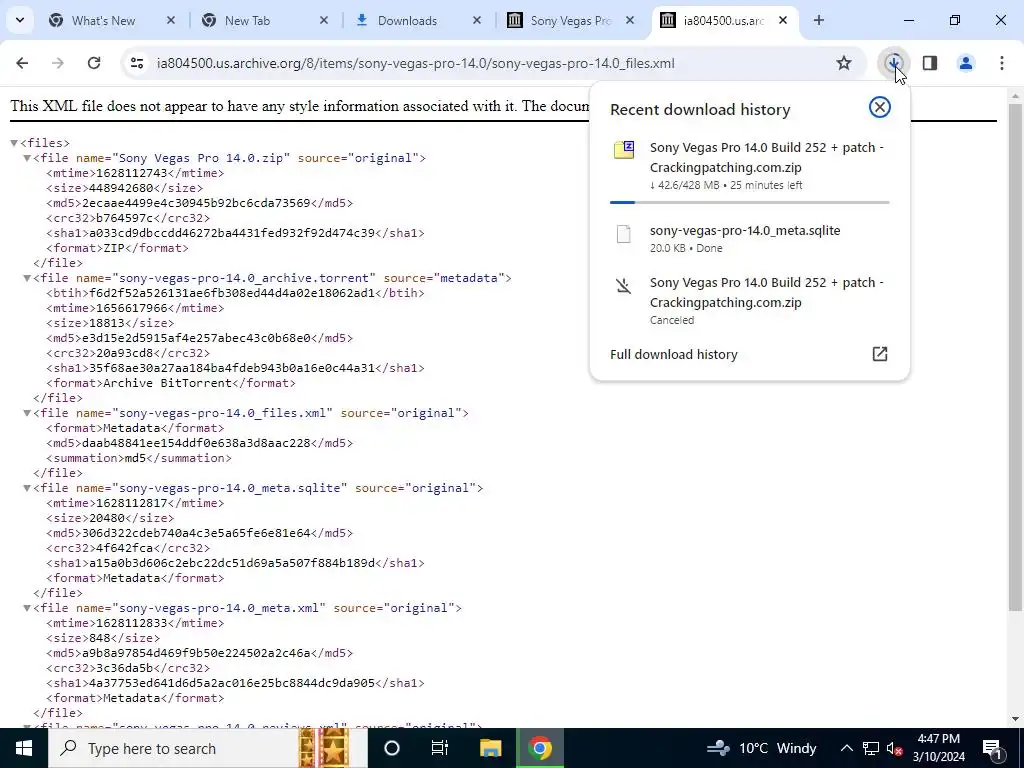Open the weather widget showing 10°C Windy
Screen dimensions: 1024x768
[x=762, y=748]
